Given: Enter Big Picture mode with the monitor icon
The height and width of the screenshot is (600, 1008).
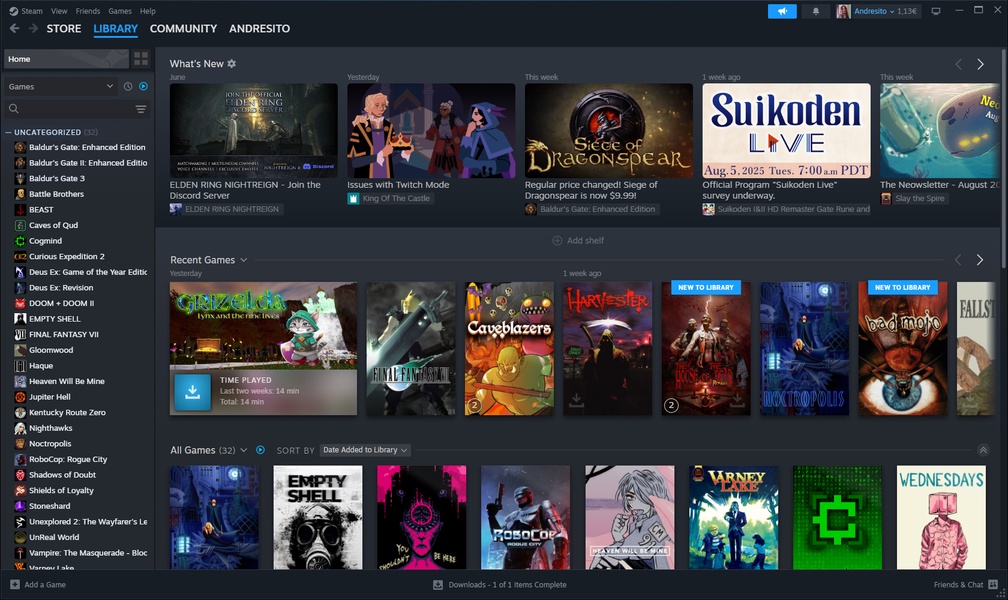Looking at the screenshot, I should click(x=935, y=10).
